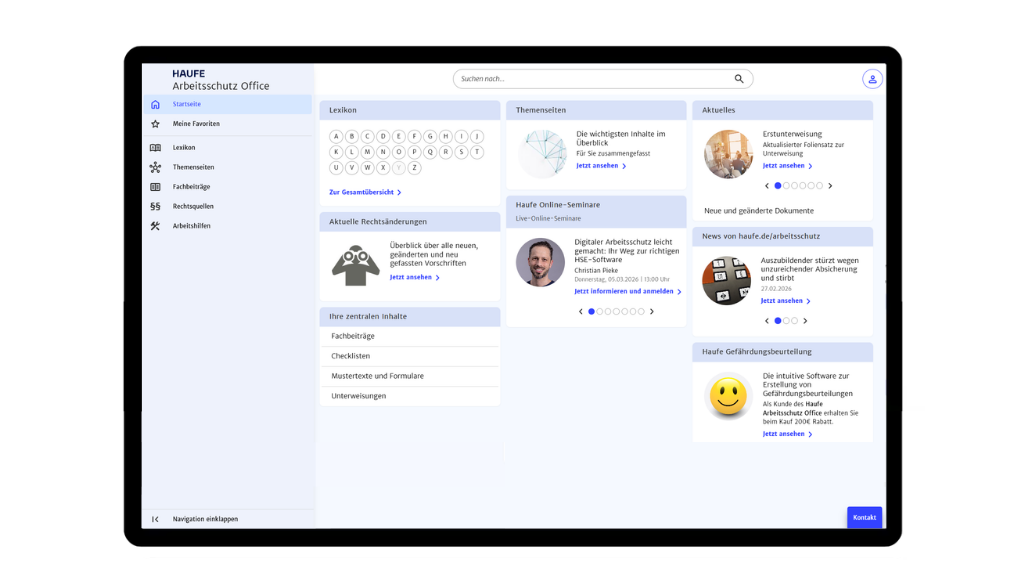Viewport: 1024px width, 586px height.
Task: Click the Suchen nach search field
Action: tap(590, 79)
